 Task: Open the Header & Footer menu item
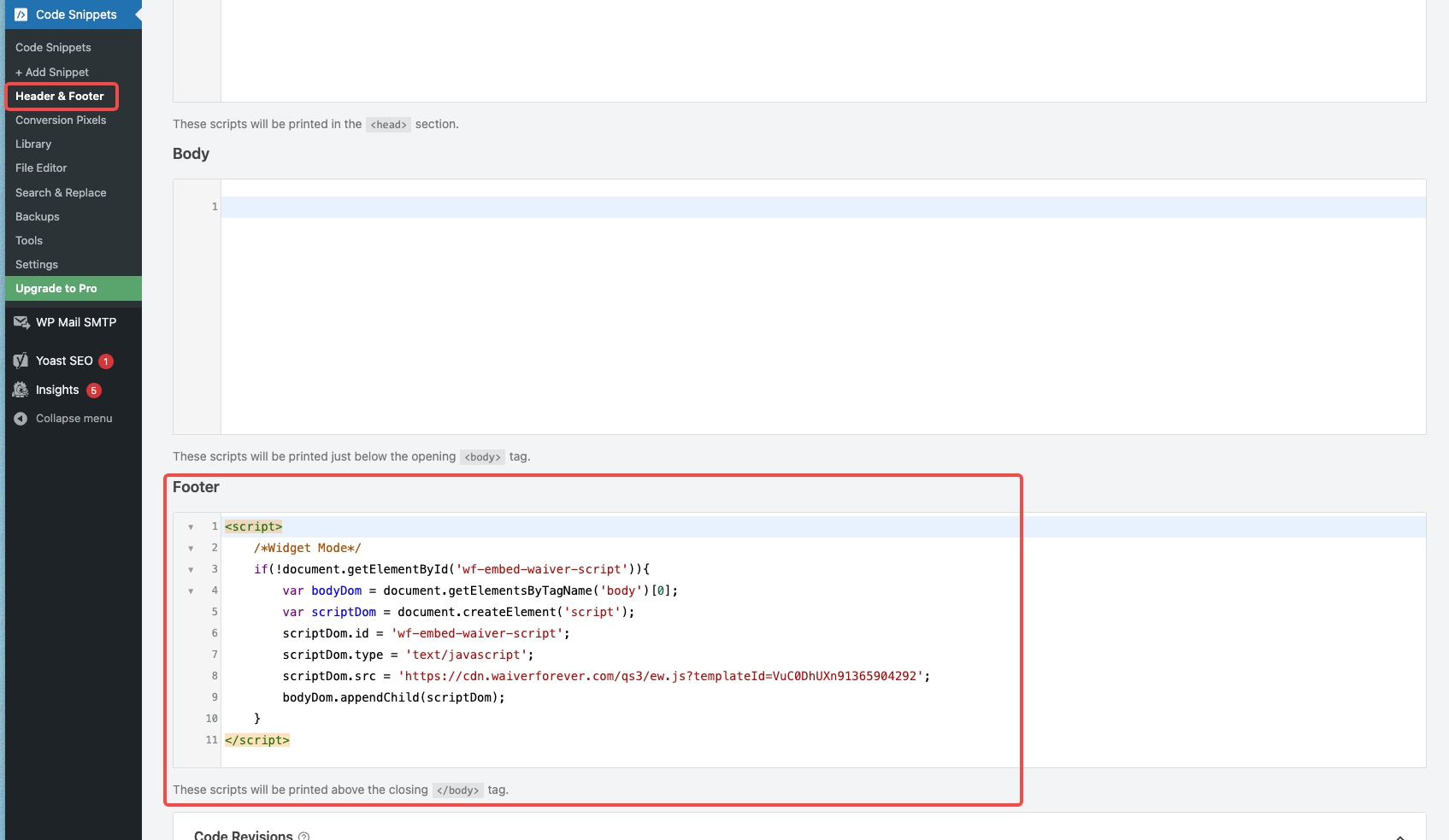60,97
